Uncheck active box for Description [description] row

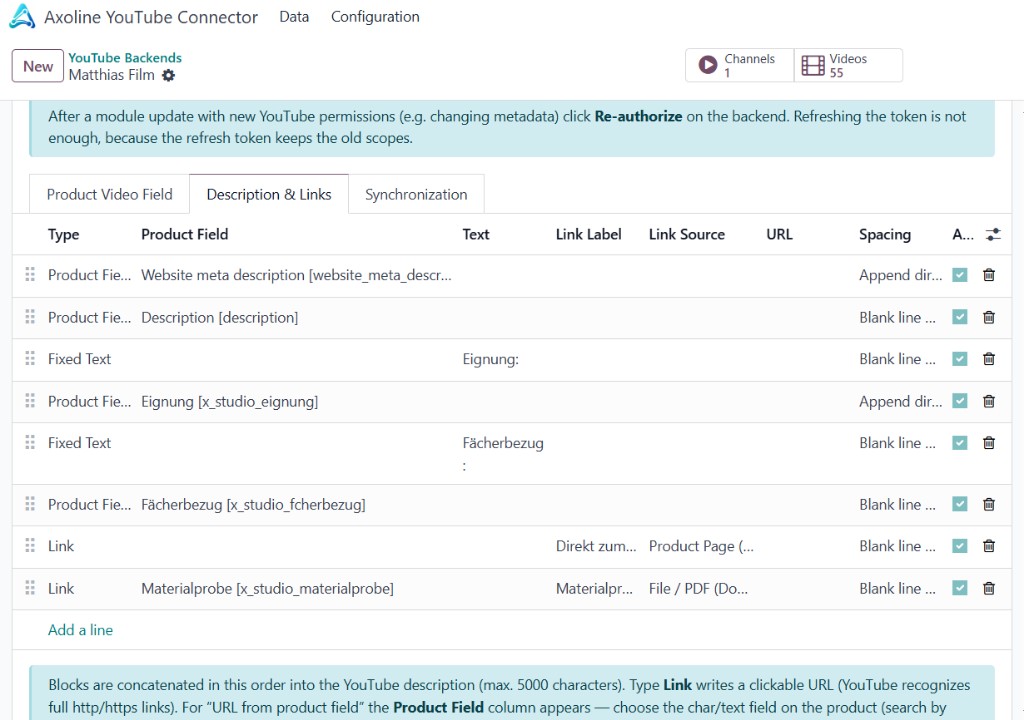[959, 318]
